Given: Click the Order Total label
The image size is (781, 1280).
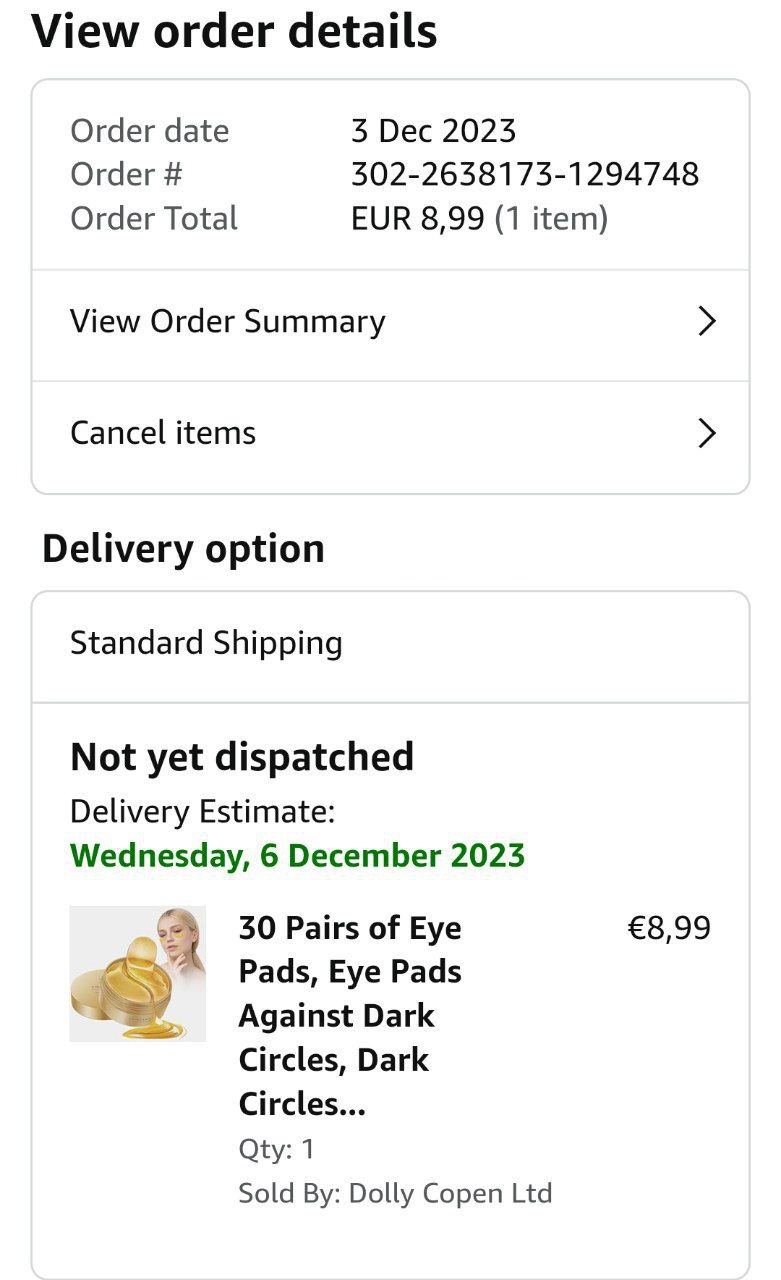Looking at the screenshot, I should (x=154, y=219).
